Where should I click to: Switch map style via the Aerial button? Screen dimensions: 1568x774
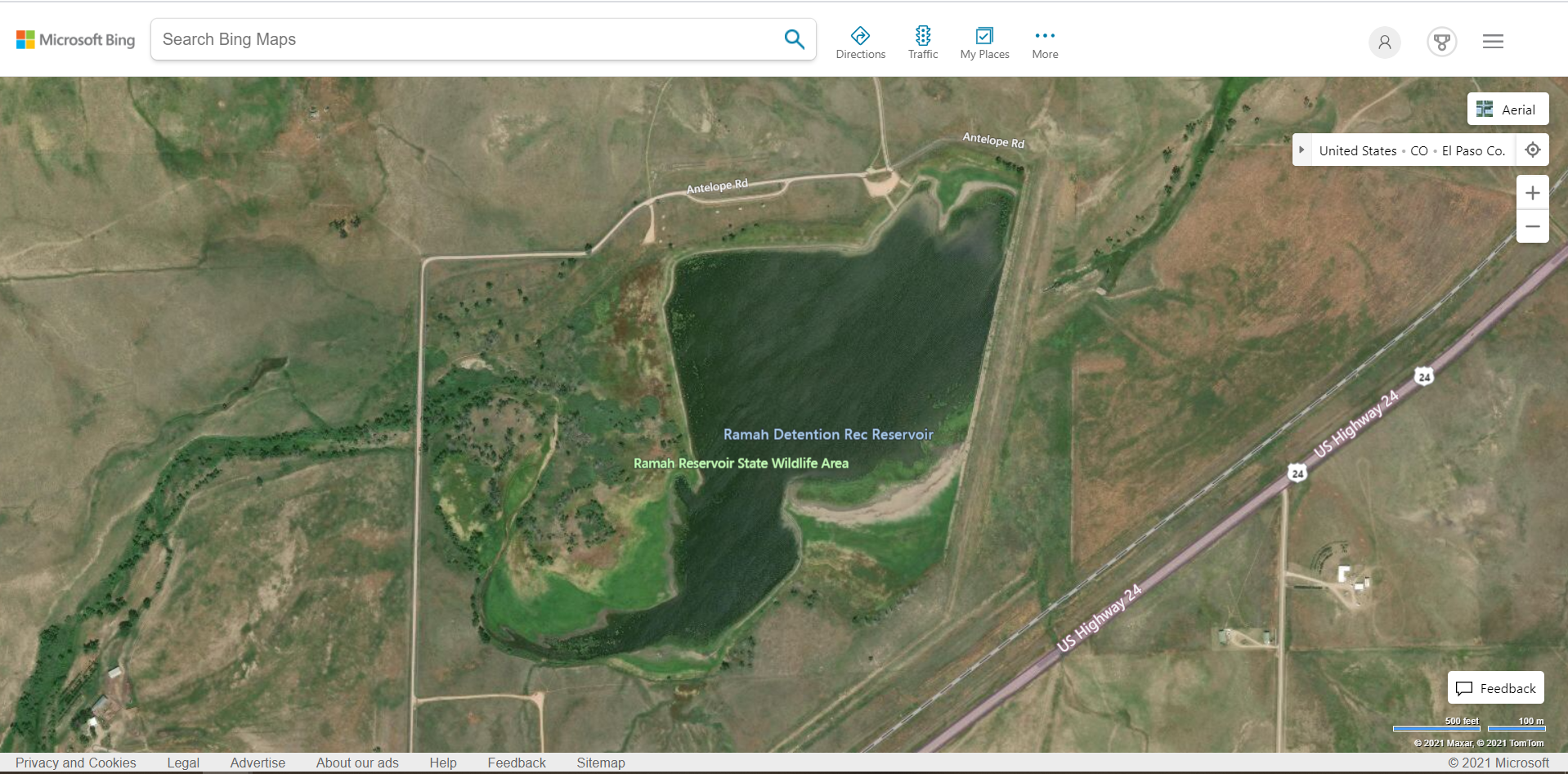point(1508,110)
